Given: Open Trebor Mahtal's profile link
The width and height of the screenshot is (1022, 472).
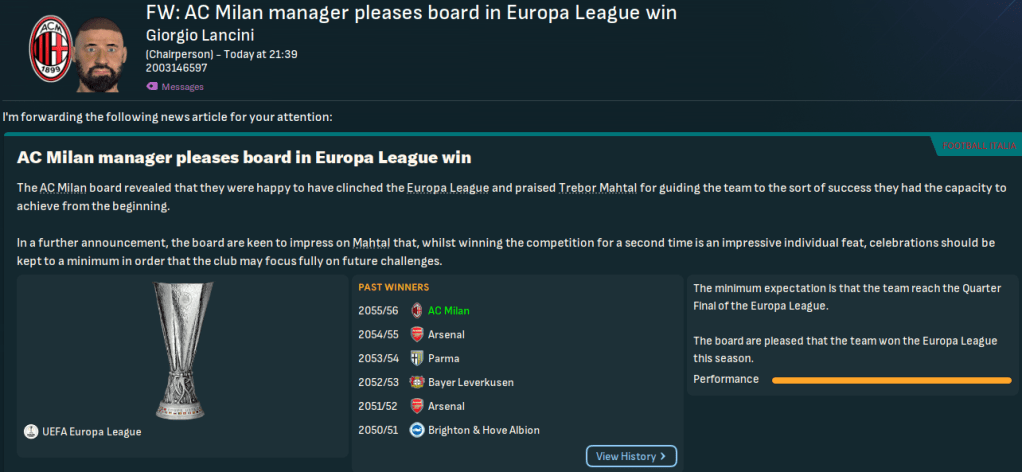Looking at the screenshot, I should pos(573,188).
